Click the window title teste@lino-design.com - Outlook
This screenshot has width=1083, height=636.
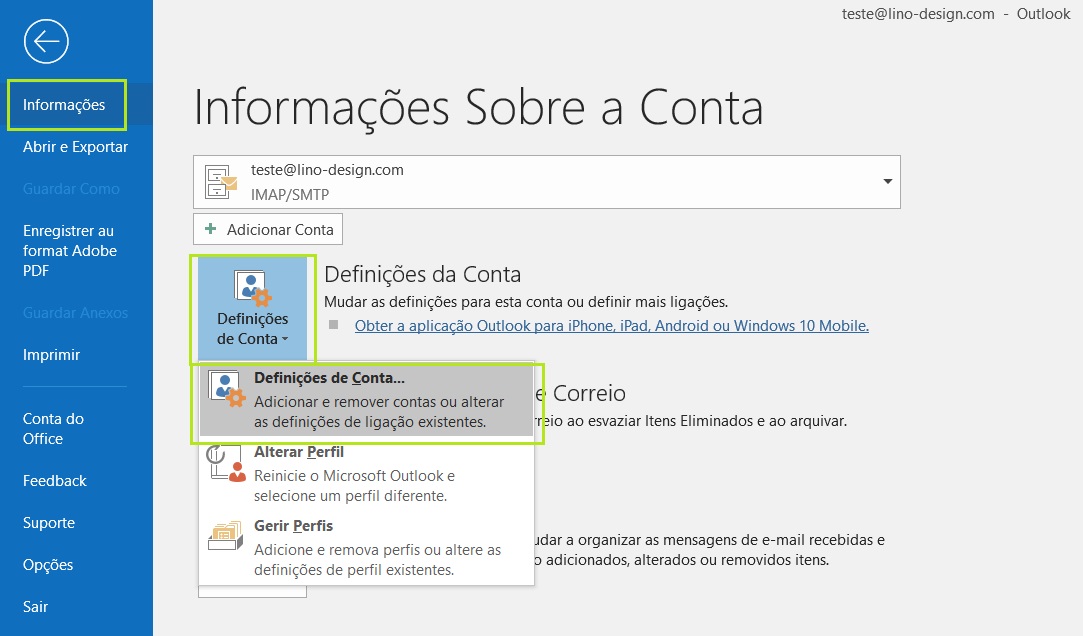(956, 14)
